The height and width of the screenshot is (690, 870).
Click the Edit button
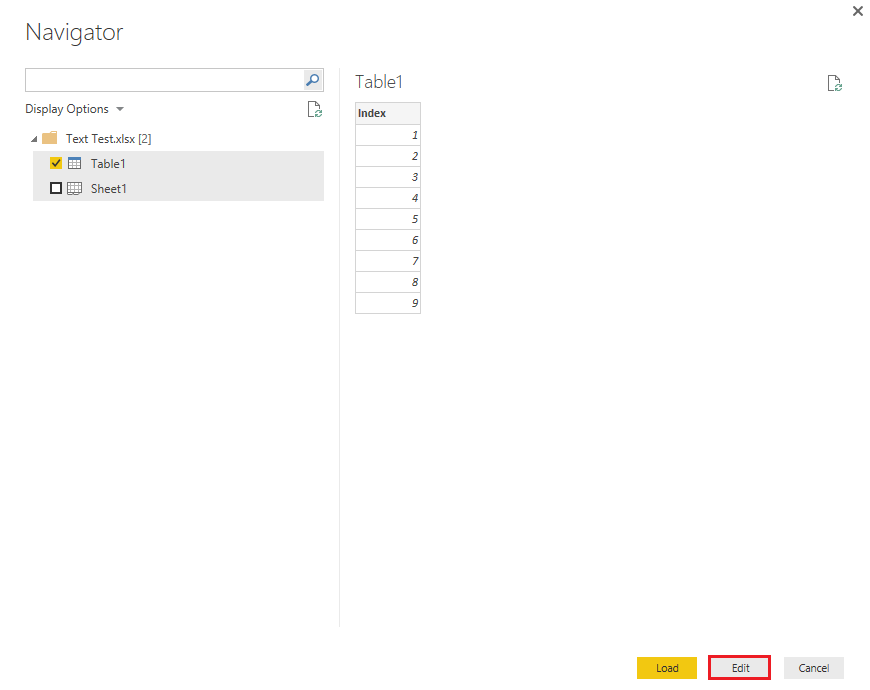coord(740,668)
